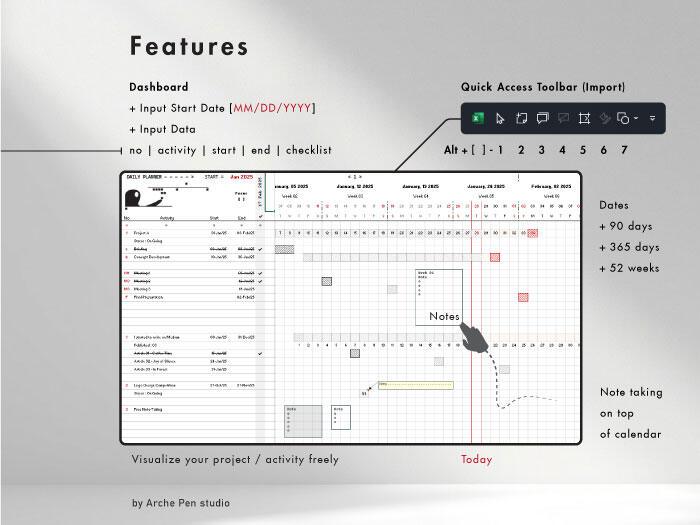Image resolution: width=700 pixels, height=525 pixels.
Task: Select the yellow note callout on calendar
Action: pos(415,385)
